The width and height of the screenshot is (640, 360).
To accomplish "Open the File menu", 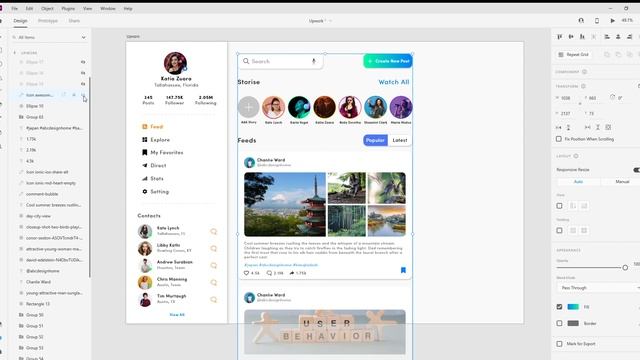I will (14, 8).
